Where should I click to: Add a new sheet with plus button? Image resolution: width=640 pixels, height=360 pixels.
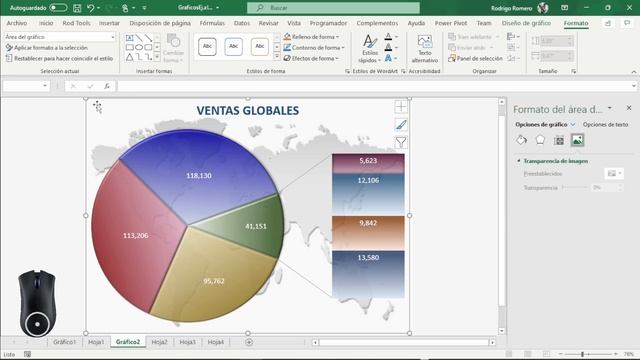pos(249,342)
